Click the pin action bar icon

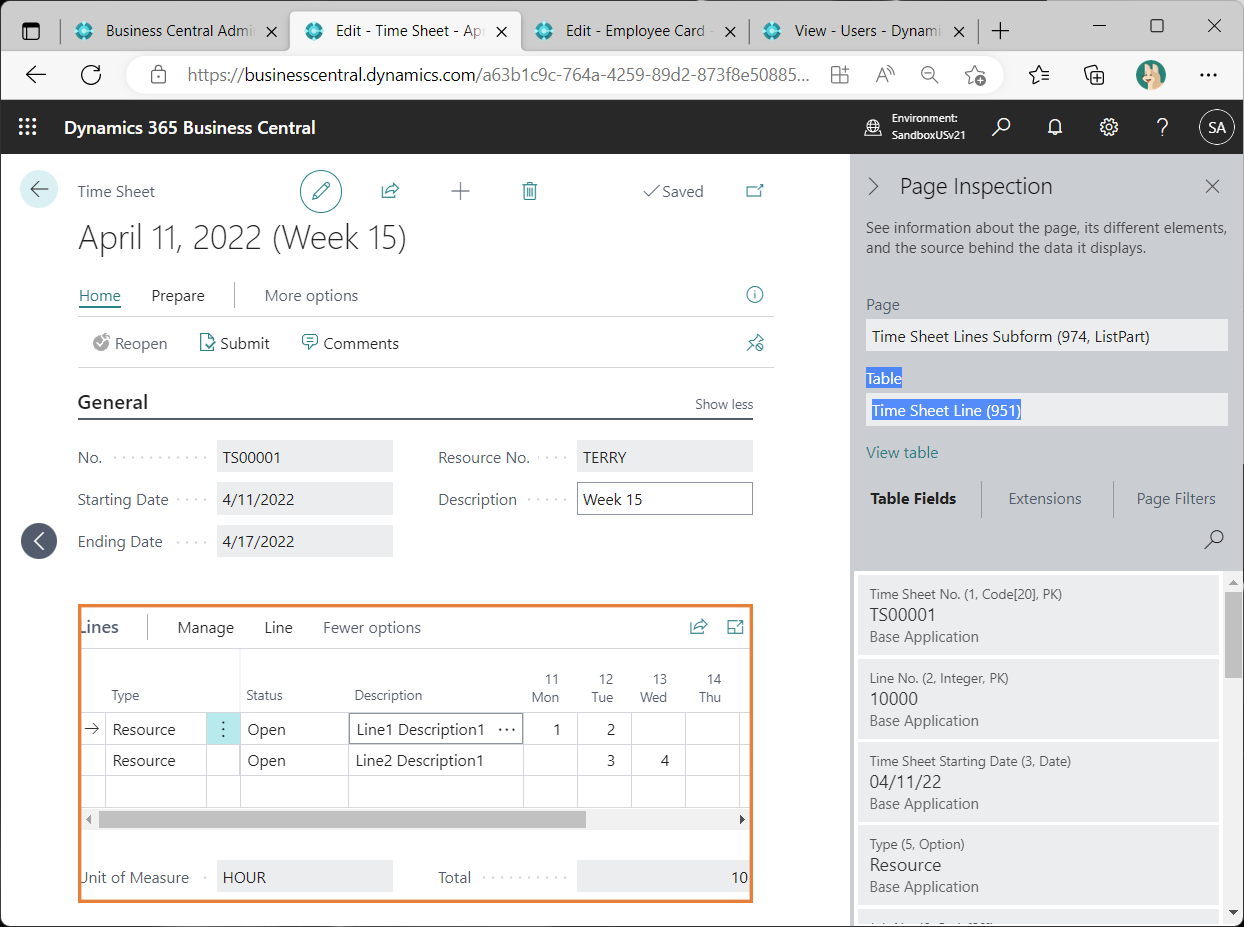pos(755,343)
